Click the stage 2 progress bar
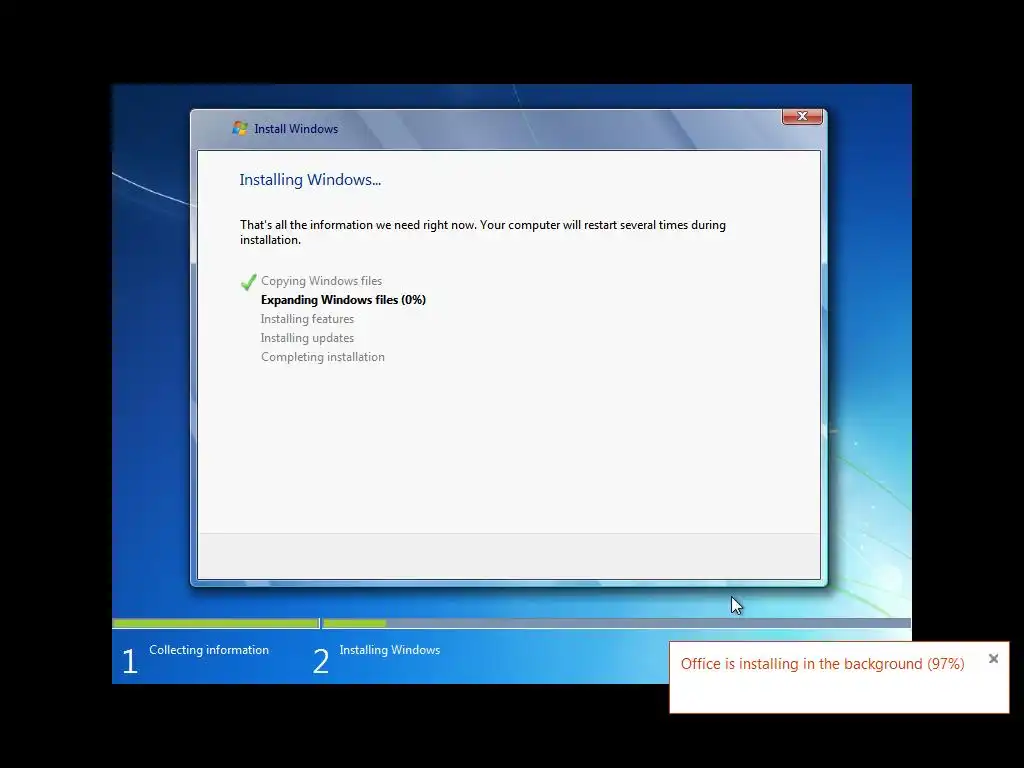Viewport: 1024px width, 768px height. coord(616,624)
